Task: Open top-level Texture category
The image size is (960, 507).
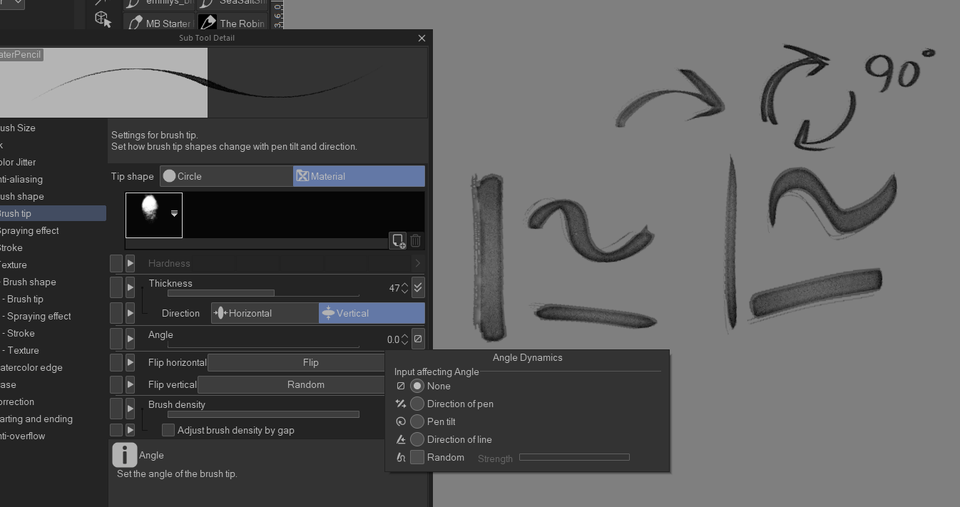Action: [x=53, y=265]
